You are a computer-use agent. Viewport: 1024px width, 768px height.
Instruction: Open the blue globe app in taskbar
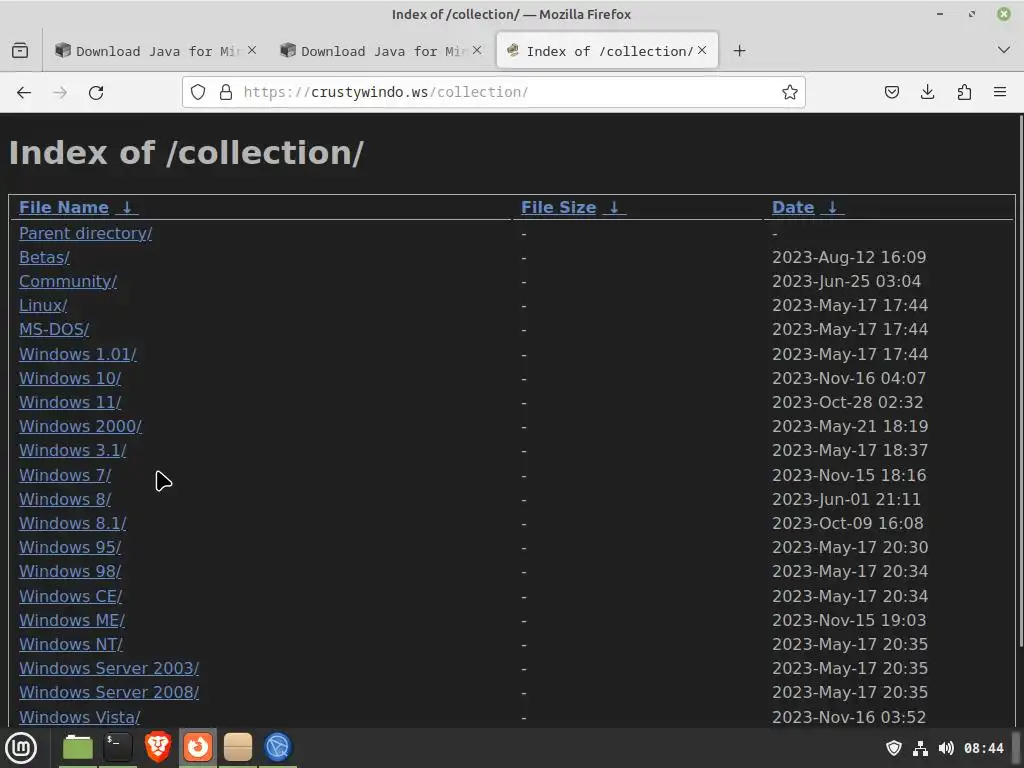(x=278, y=748)
